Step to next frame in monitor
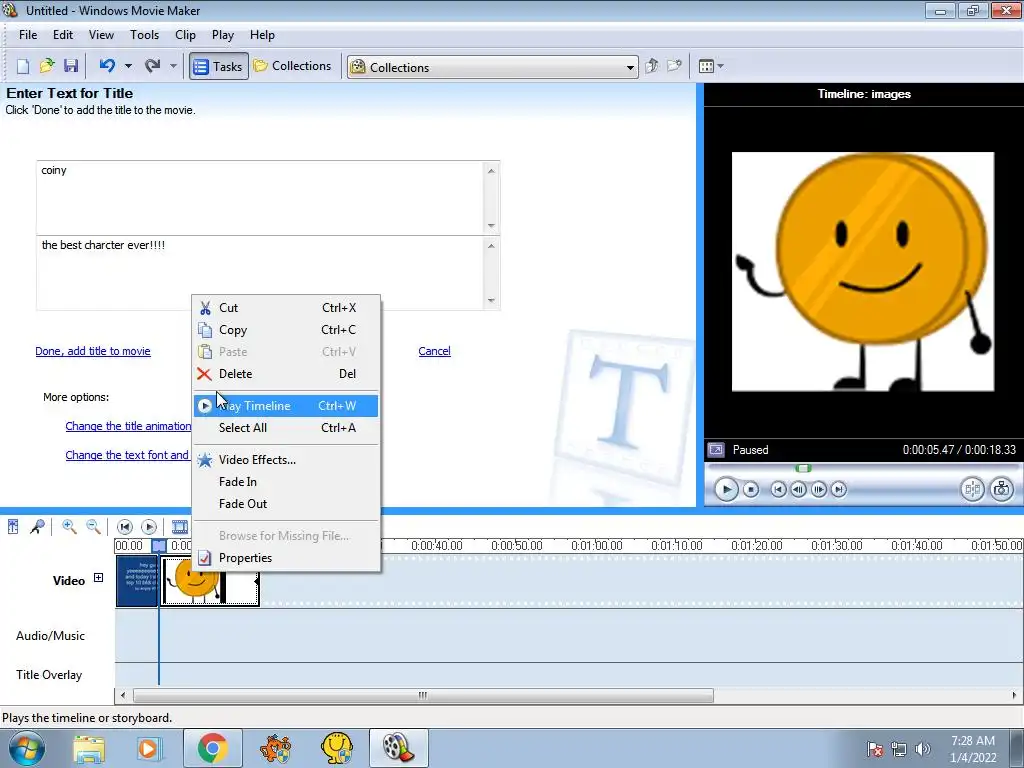The height and width of the screenshot is (768, 1024). pyautogui.click(x=818, y=489)
